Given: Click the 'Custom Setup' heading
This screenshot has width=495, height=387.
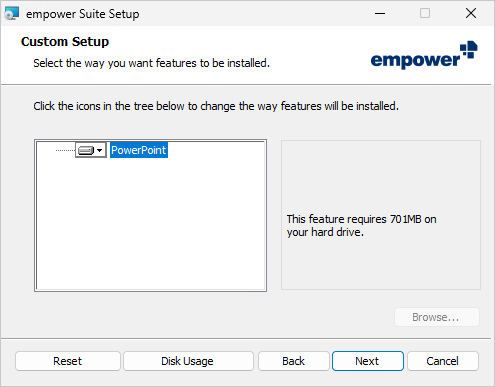Looking at the screenshot, I should click(65, 42).
